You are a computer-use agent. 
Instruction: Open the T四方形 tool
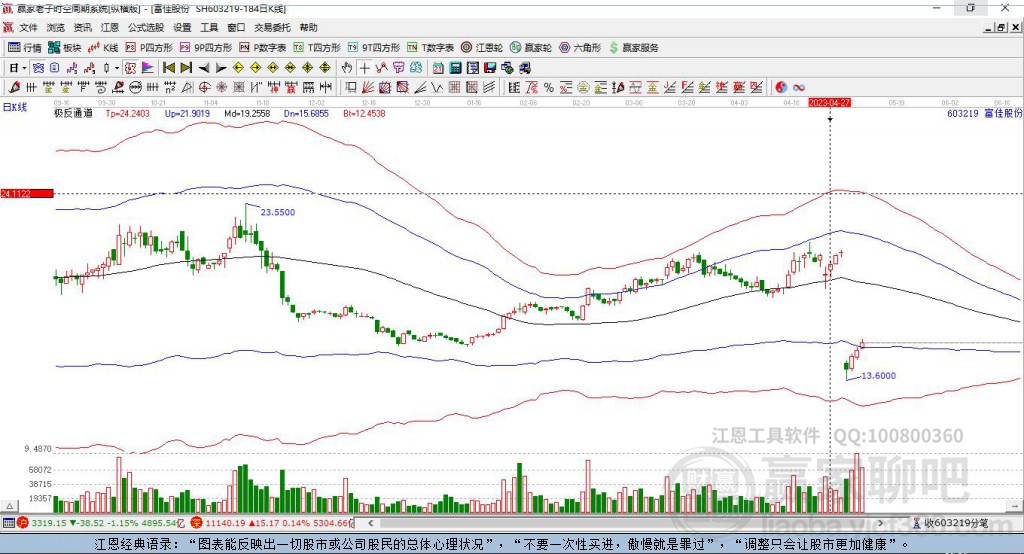pyautogui.click(x=317, y=48)
